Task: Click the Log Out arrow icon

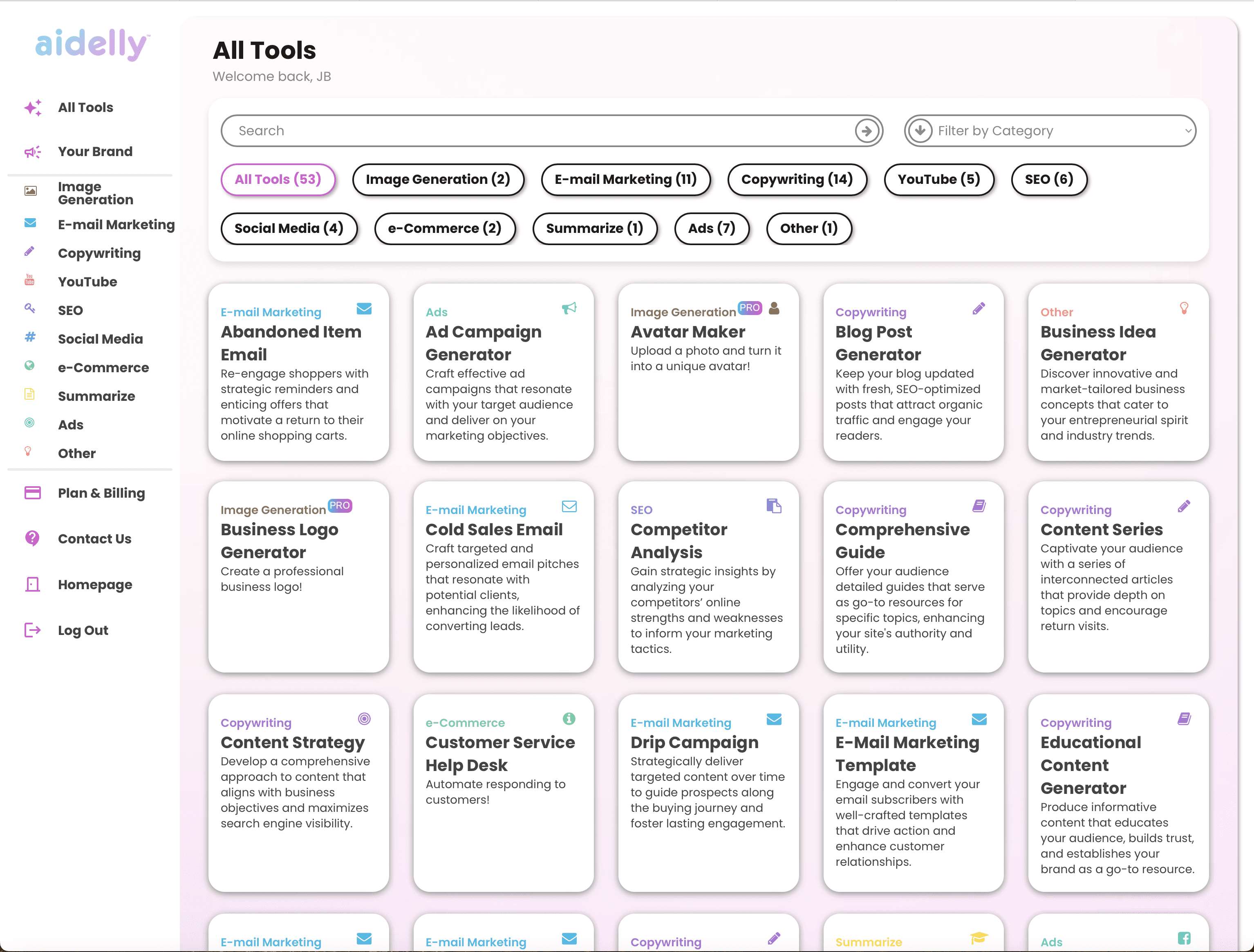Action: pos(32,630)
